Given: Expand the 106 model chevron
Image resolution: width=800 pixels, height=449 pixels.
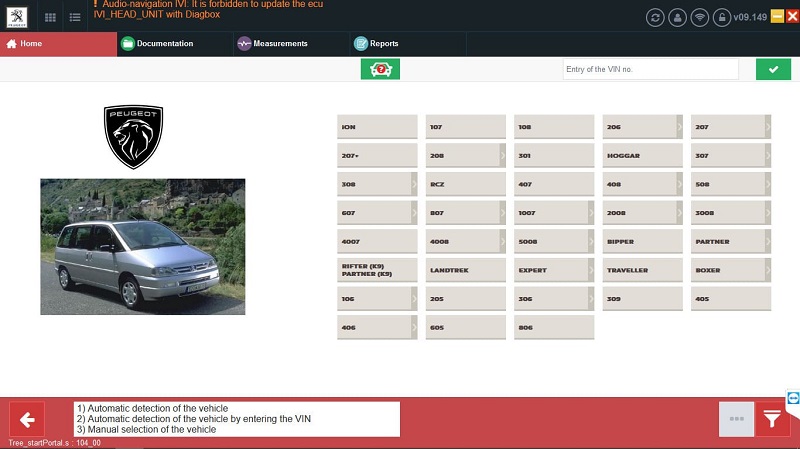Looking at the screenshot, I should pos(414,298).
